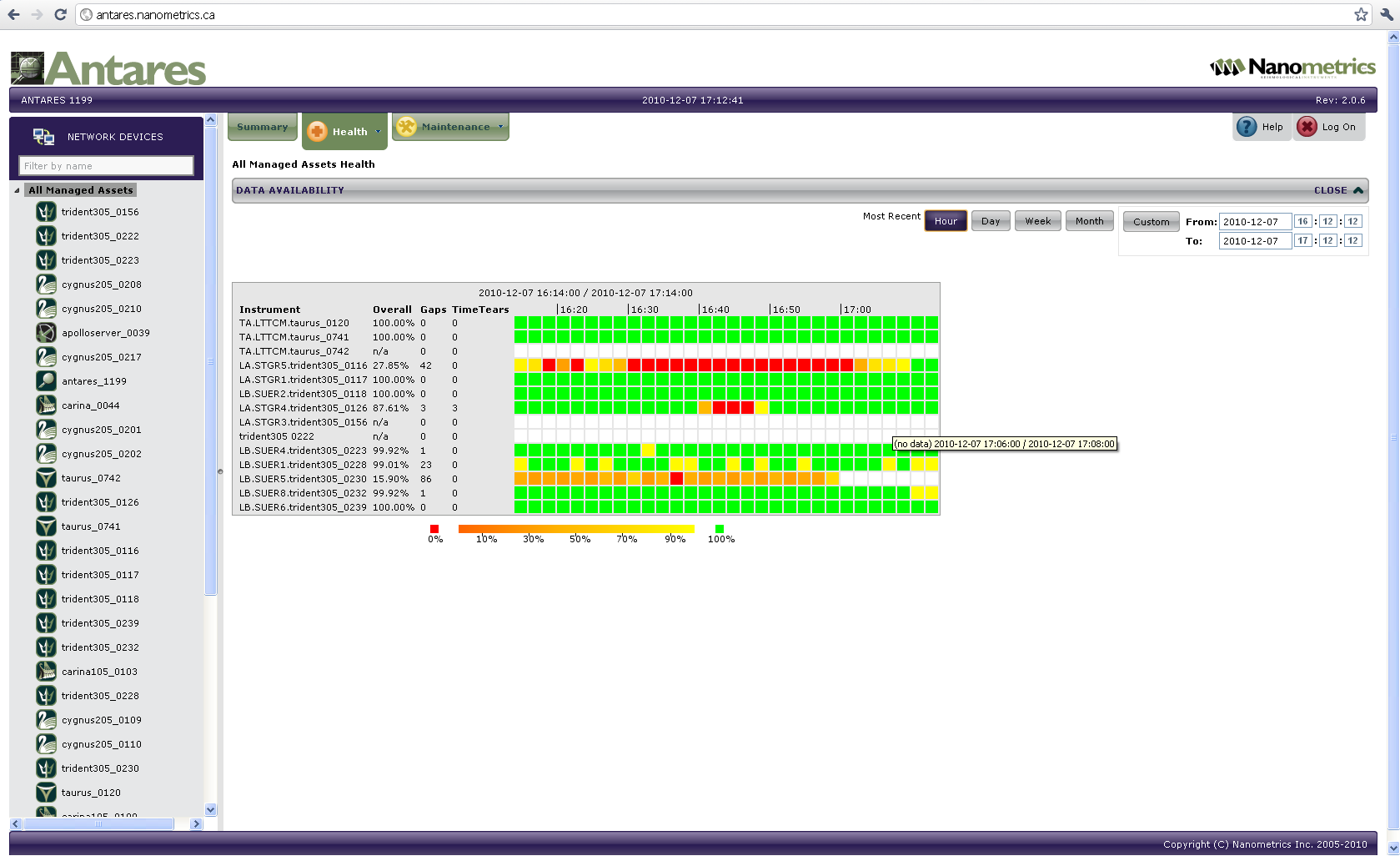Image resolution: width=1400 pixels, height=856 pixels.
Task: Click the LA.STGR5.trident305_0116 instrument row label
Action: coord(303,365)
